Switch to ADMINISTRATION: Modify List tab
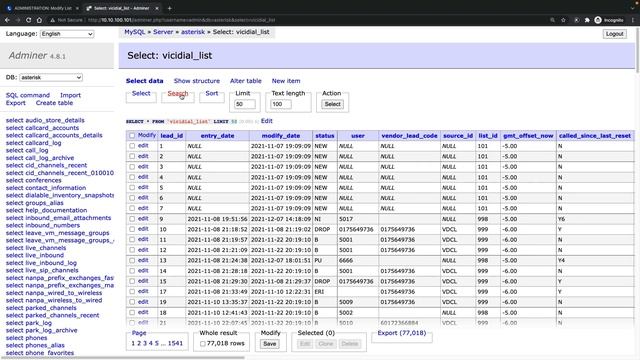This screenshot has width=640, height=360. point(42,8)
